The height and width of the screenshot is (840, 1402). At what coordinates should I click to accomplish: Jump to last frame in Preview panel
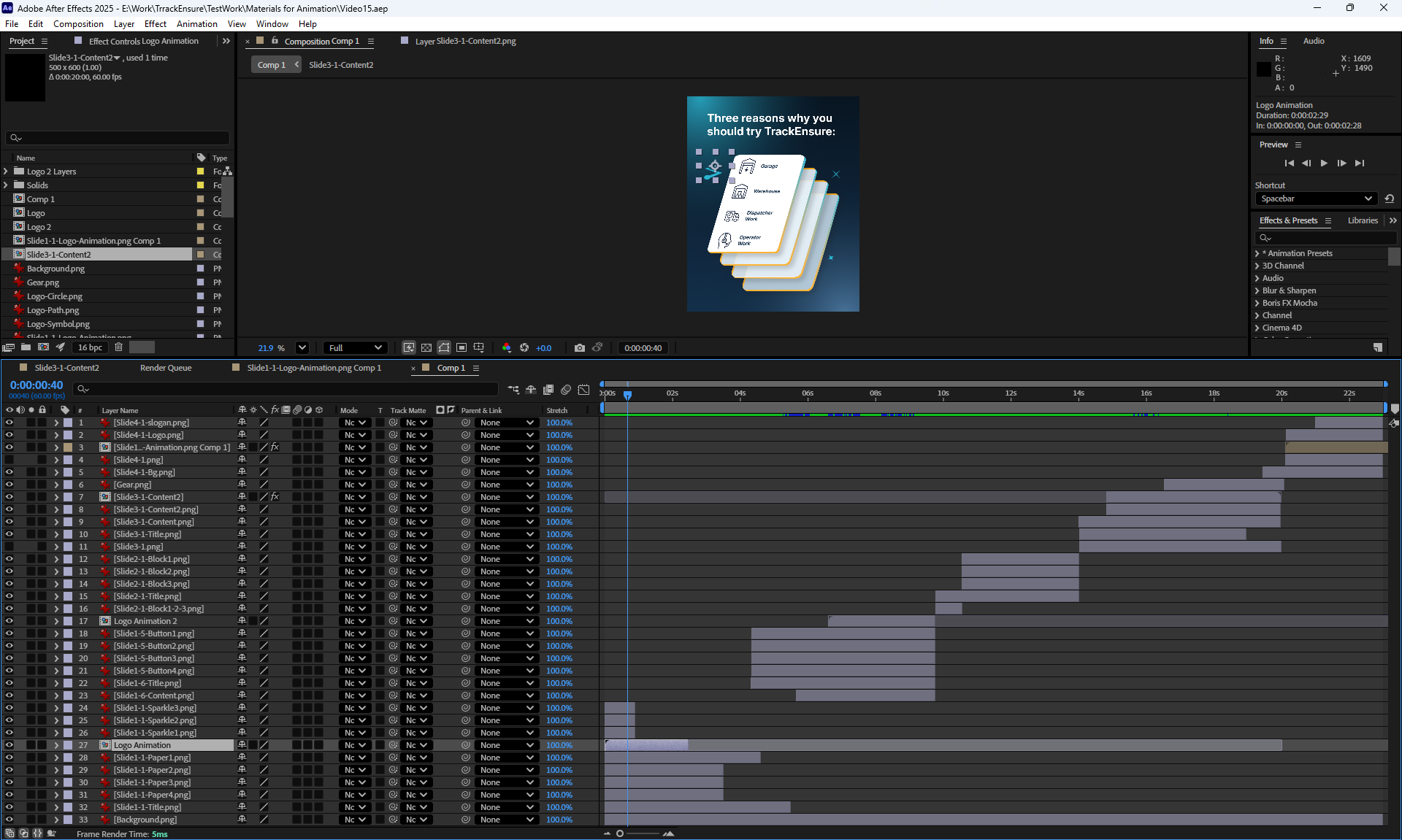pyautogui.click(x=1359, y=163)
